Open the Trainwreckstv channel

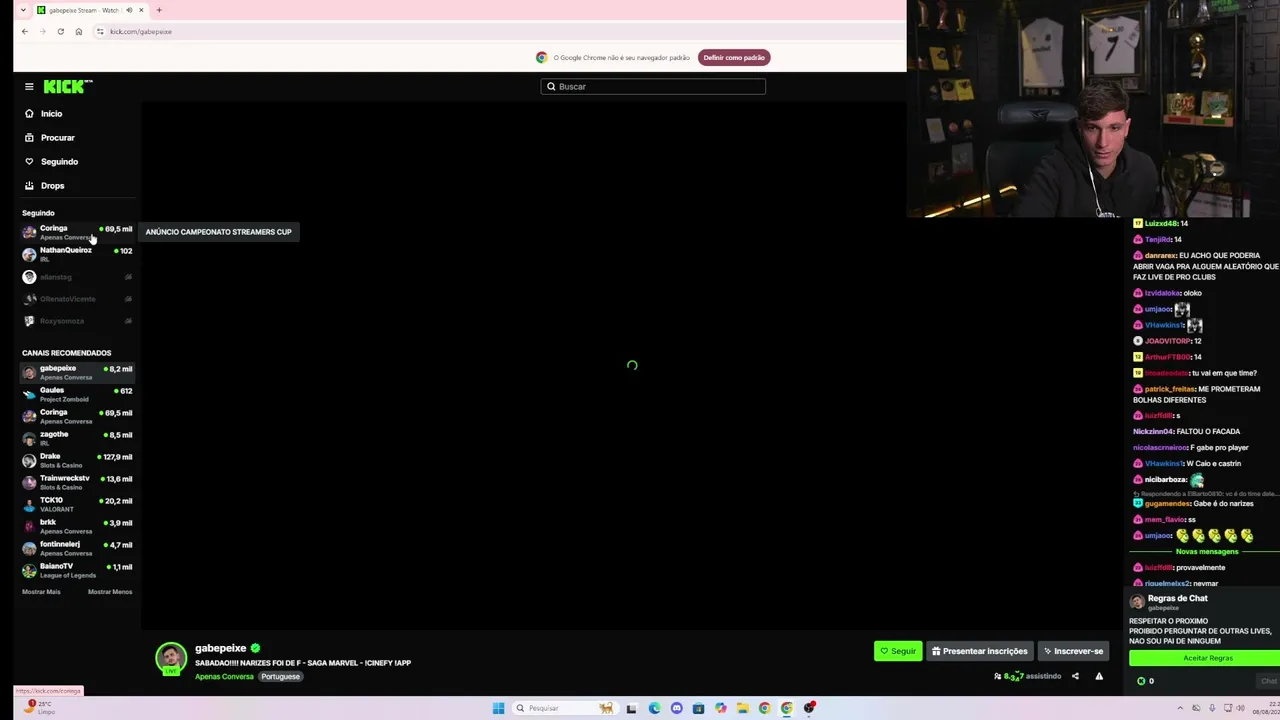click(77, 482)
